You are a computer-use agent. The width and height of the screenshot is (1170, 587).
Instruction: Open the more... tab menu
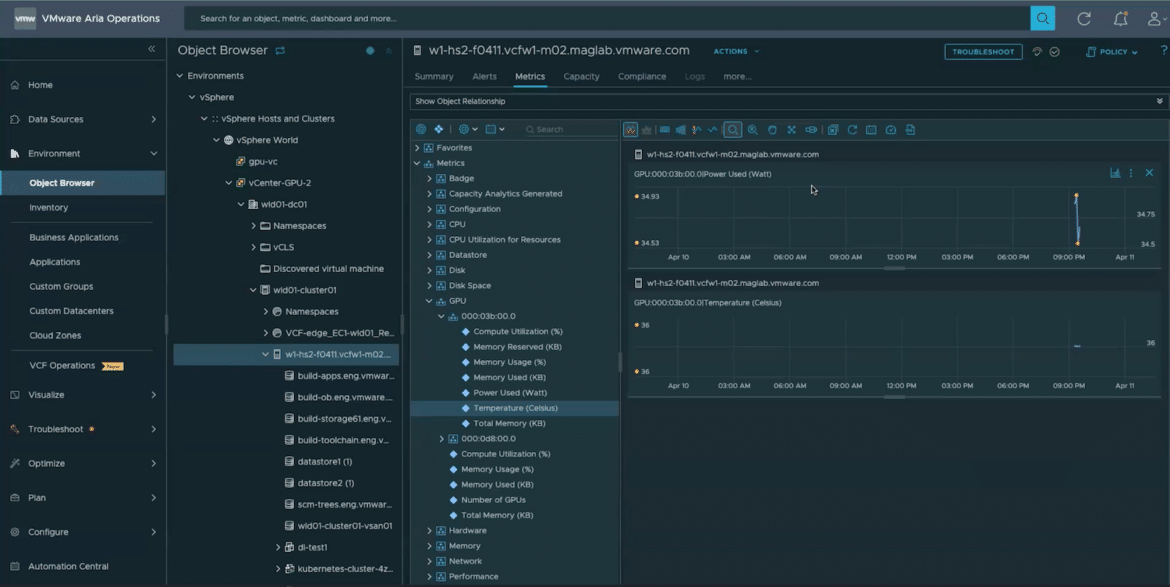click(737, 76)
